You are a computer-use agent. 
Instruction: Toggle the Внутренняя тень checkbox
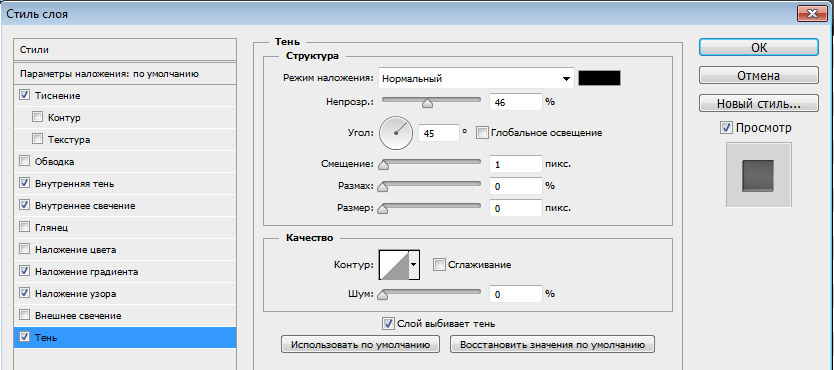(x=24, y=183)
